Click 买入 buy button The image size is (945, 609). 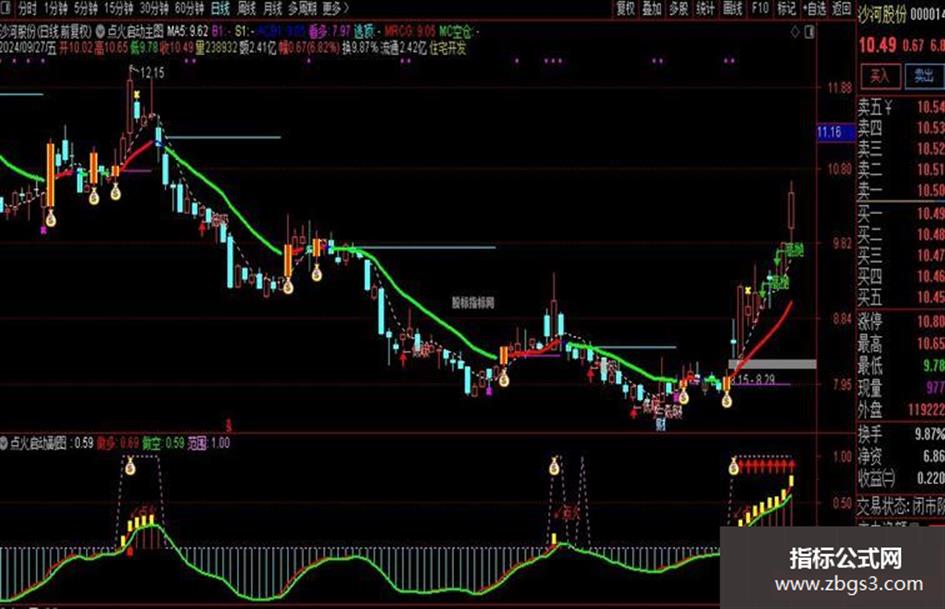pos(880,75)
